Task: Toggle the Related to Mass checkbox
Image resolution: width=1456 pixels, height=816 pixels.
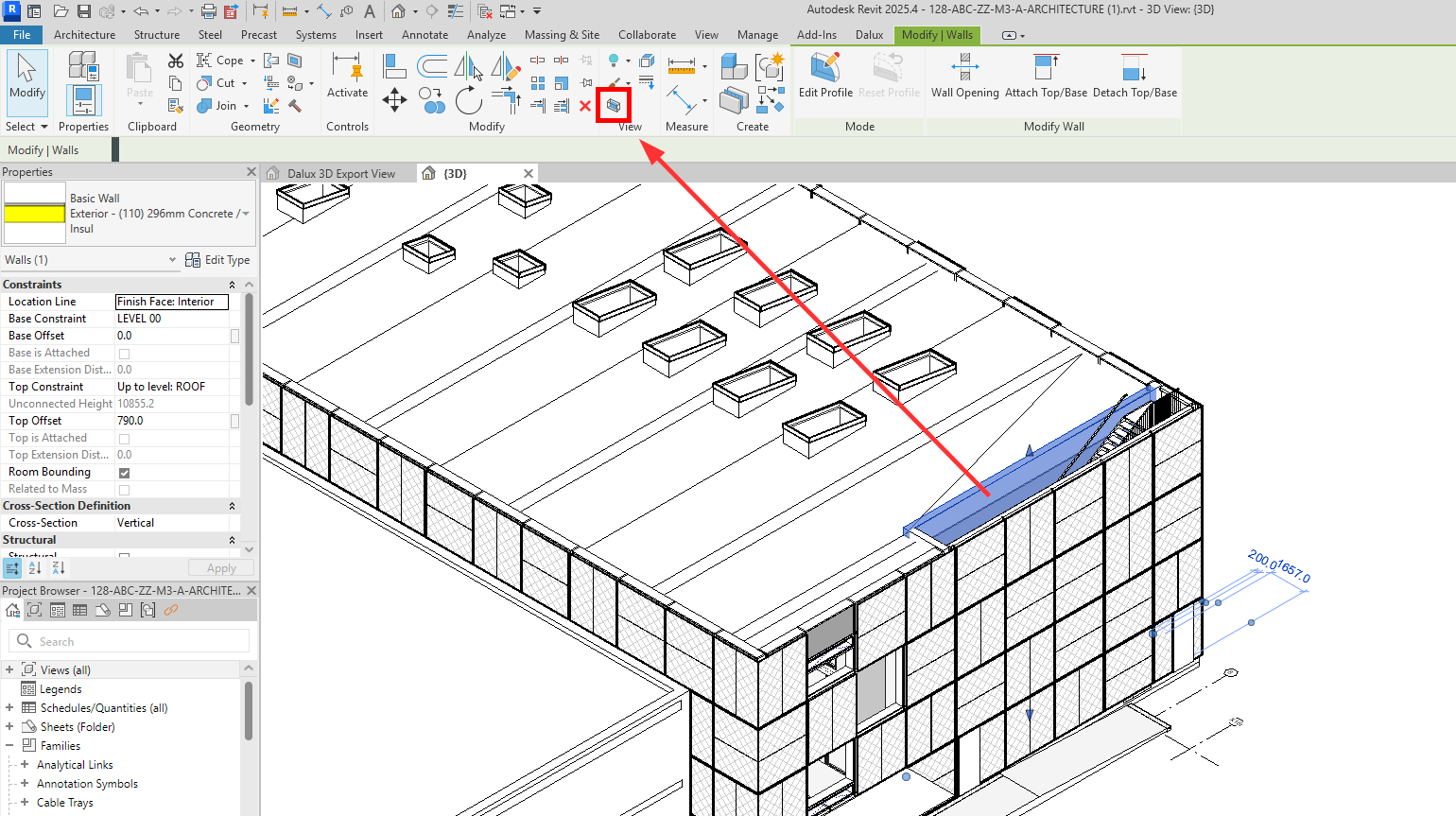Action: (124, 490)
